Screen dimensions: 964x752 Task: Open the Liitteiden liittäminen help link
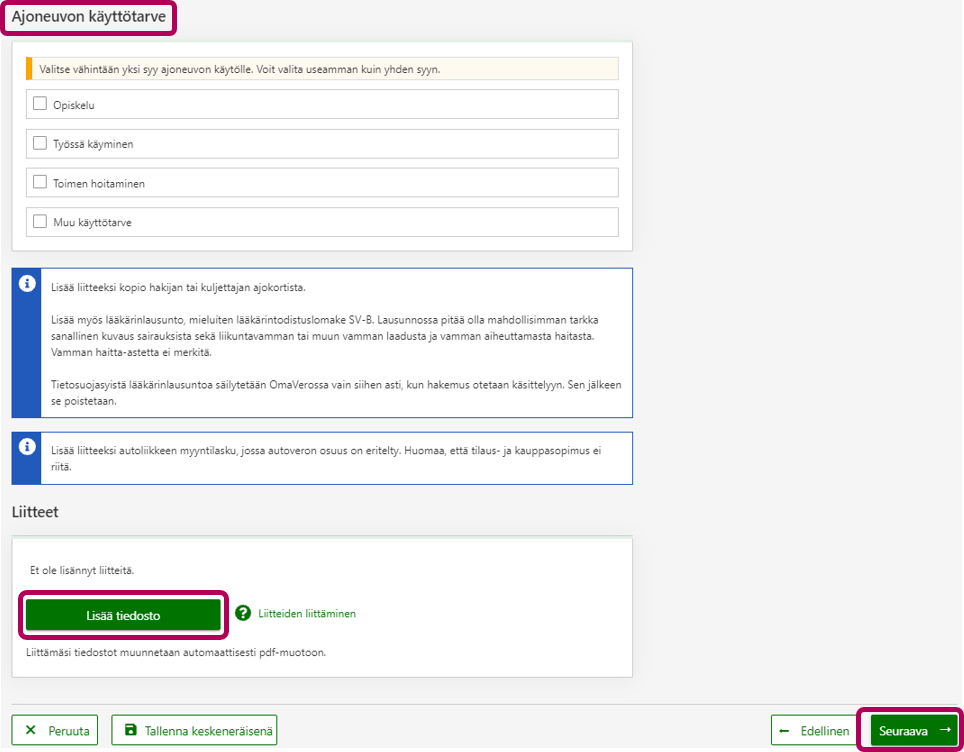306,613
